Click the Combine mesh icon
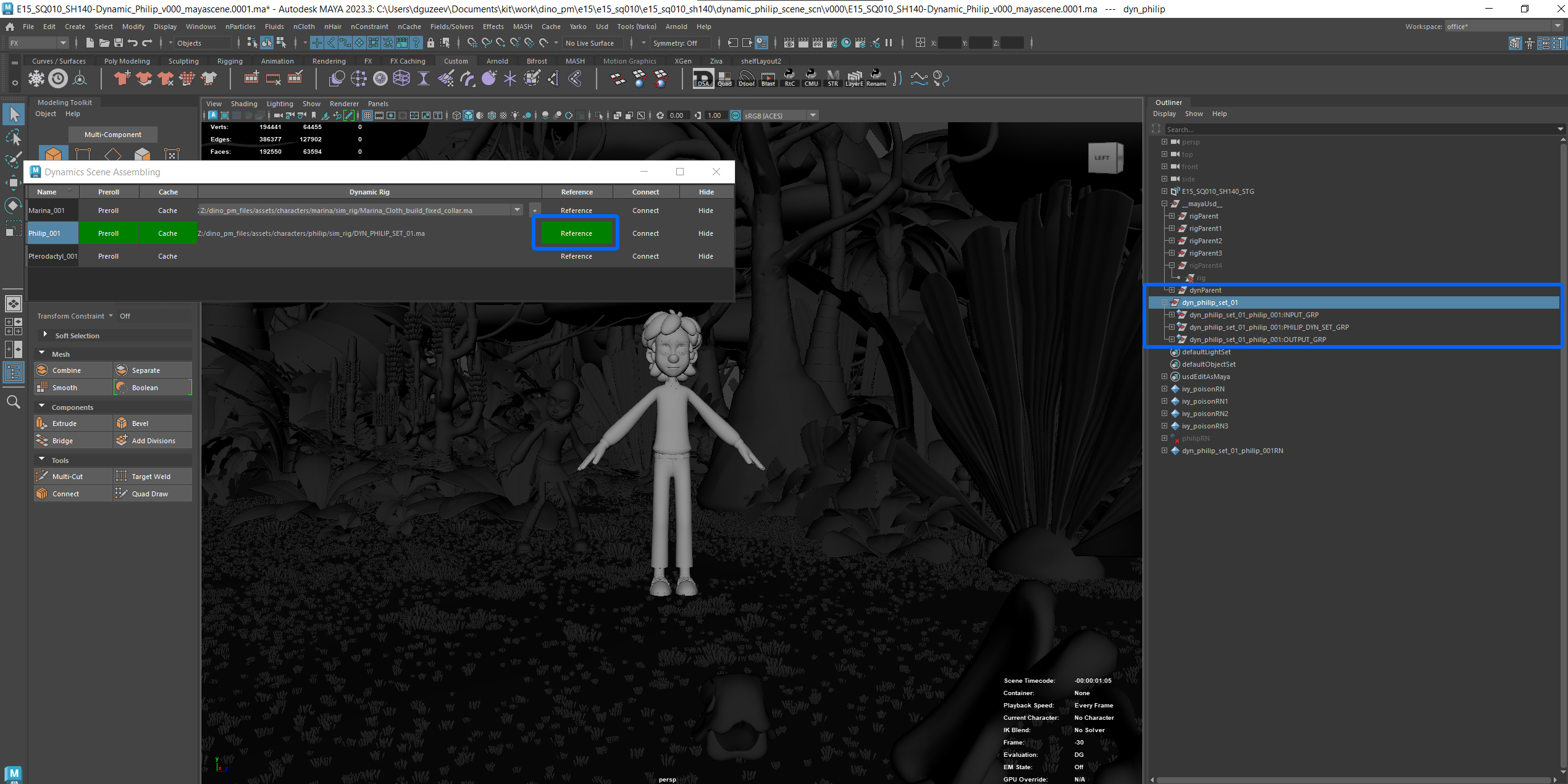Image resolution: width=1568 pixels, height=784 pixels. (x=42, y=370)
